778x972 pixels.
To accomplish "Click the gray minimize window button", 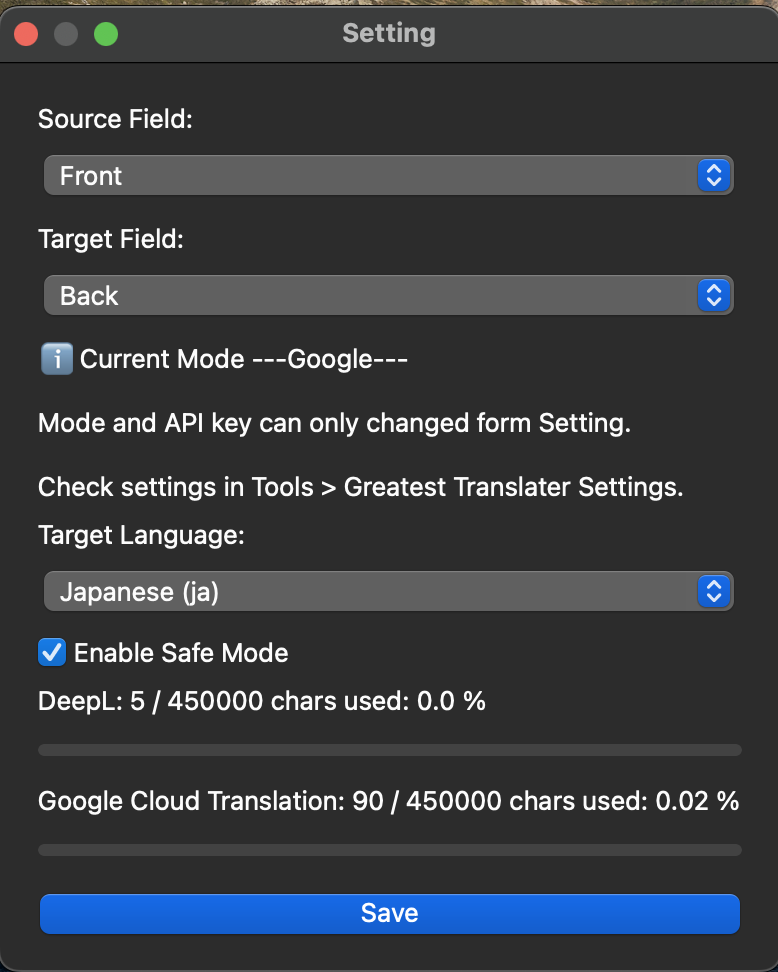I will pyautogui.click(x=66, y=34).
